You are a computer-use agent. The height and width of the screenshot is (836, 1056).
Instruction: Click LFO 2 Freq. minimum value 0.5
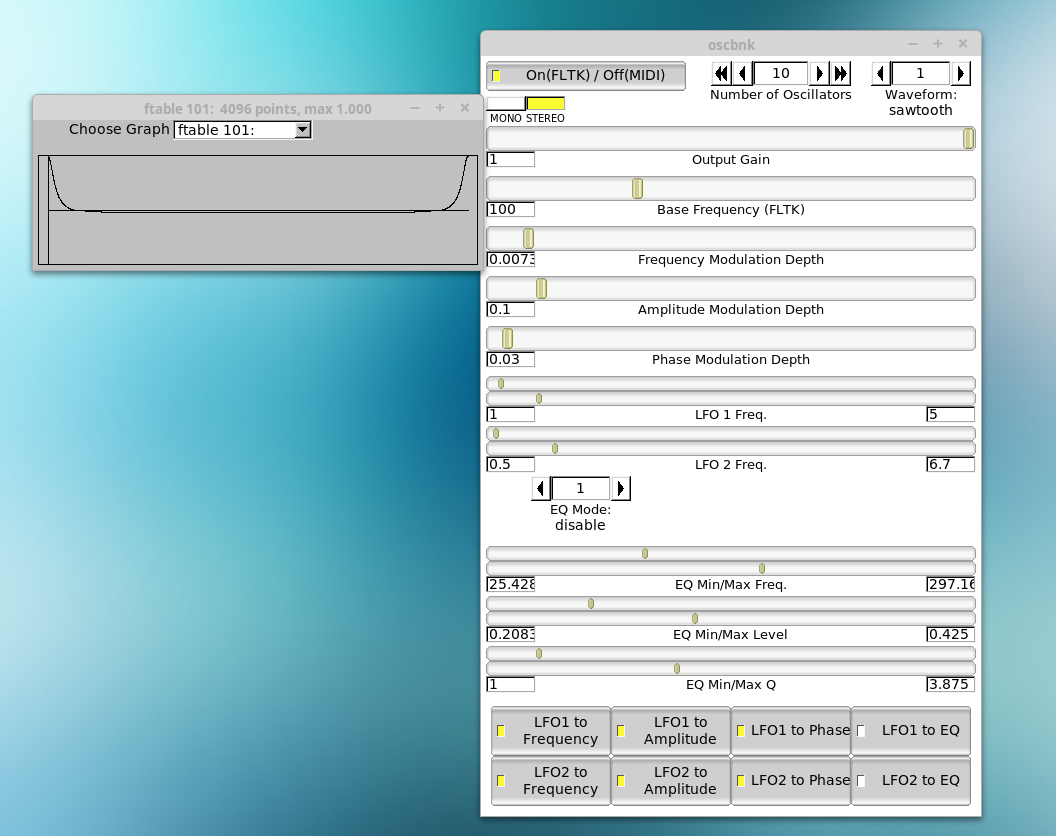click(x=510, y=464)
